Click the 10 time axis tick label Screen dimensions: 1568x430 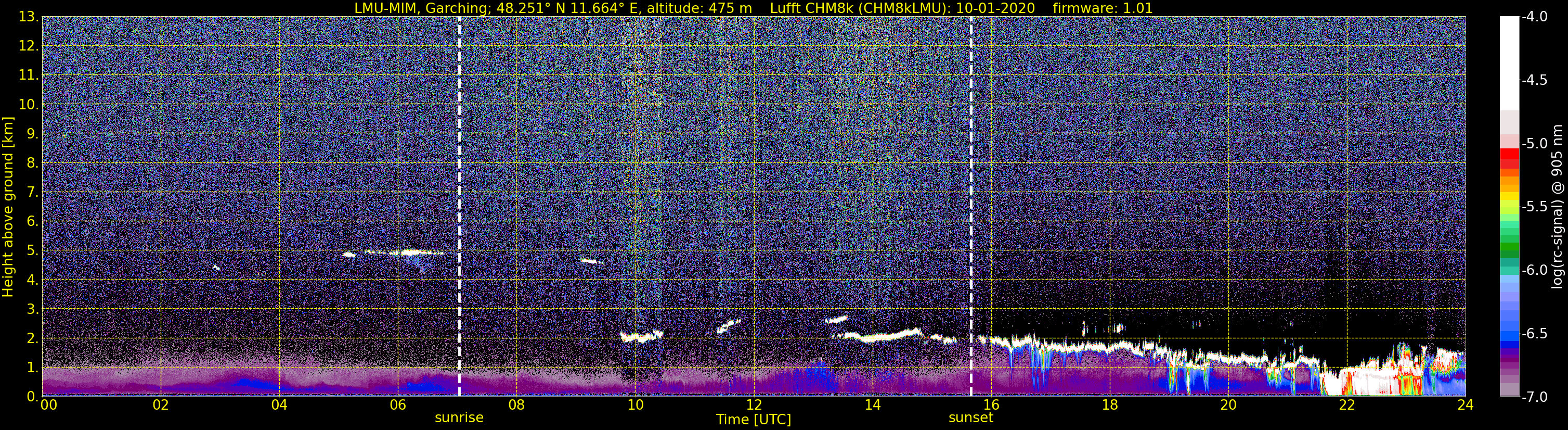[635, 405]
